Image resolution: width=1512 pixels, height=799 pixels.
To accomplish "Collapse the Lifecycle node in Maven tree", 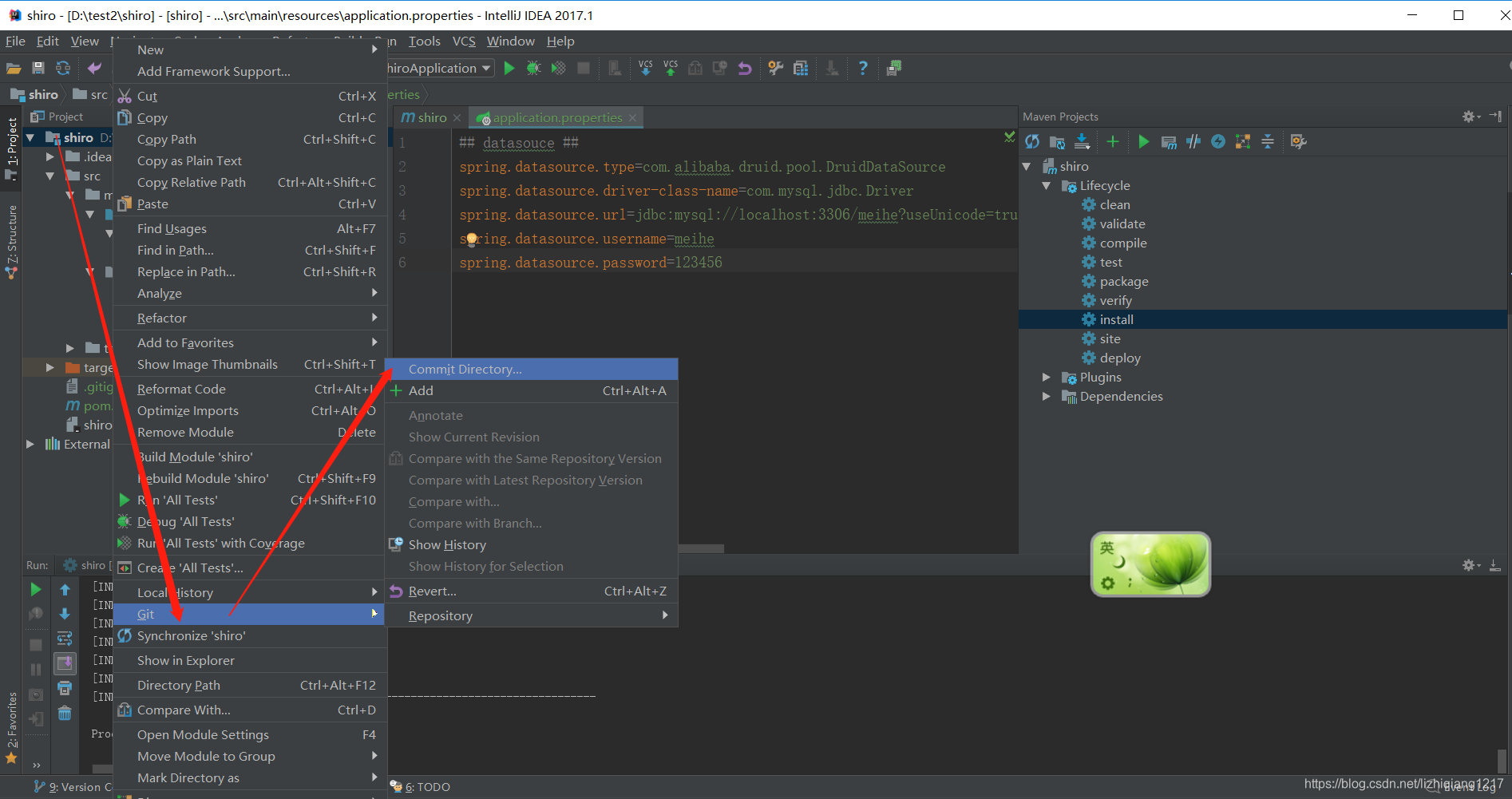I will pyautogui.click(x=1046, y=186).
